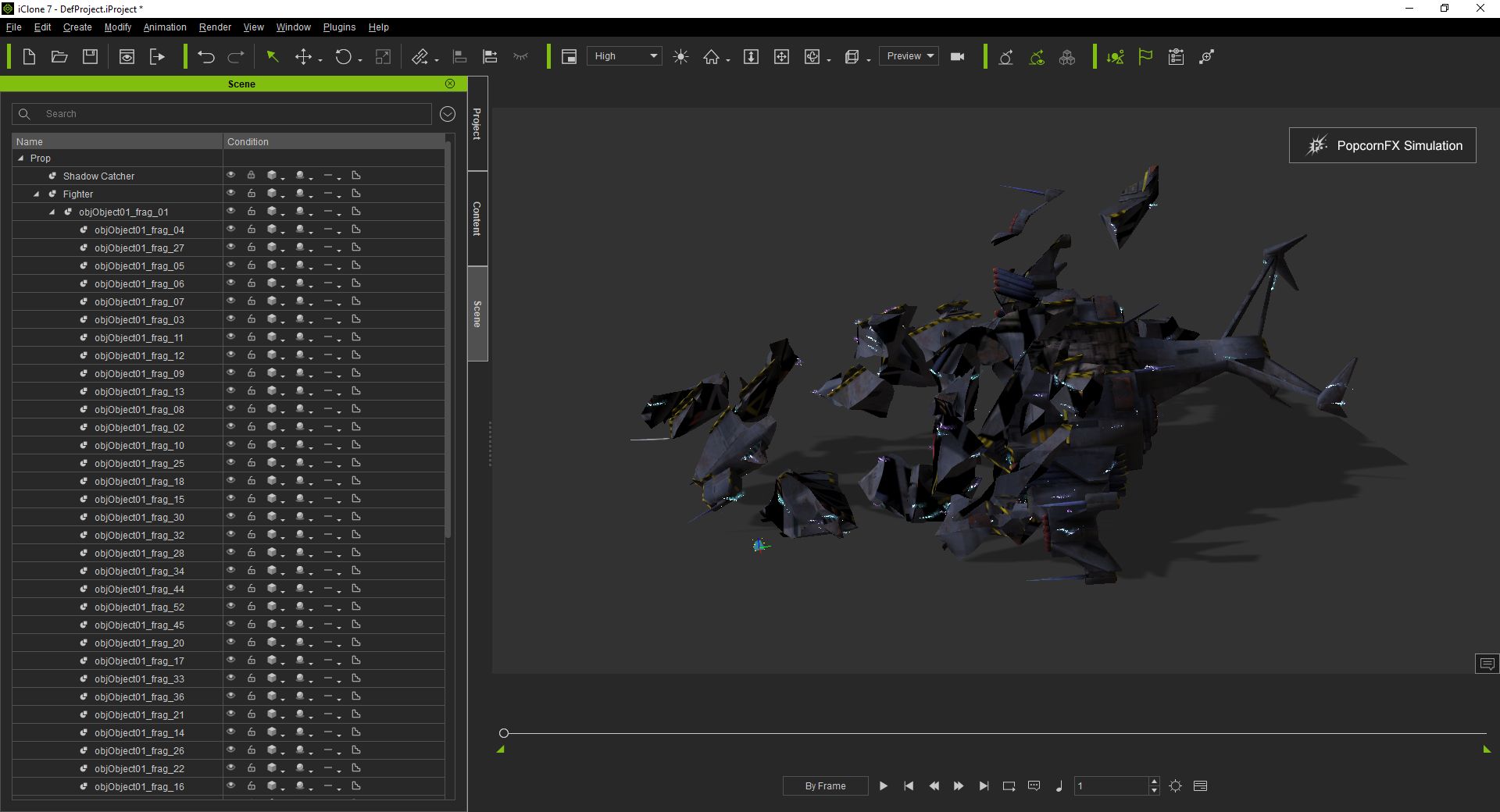Click the Undo arrow icon

(x=206, y=56)
